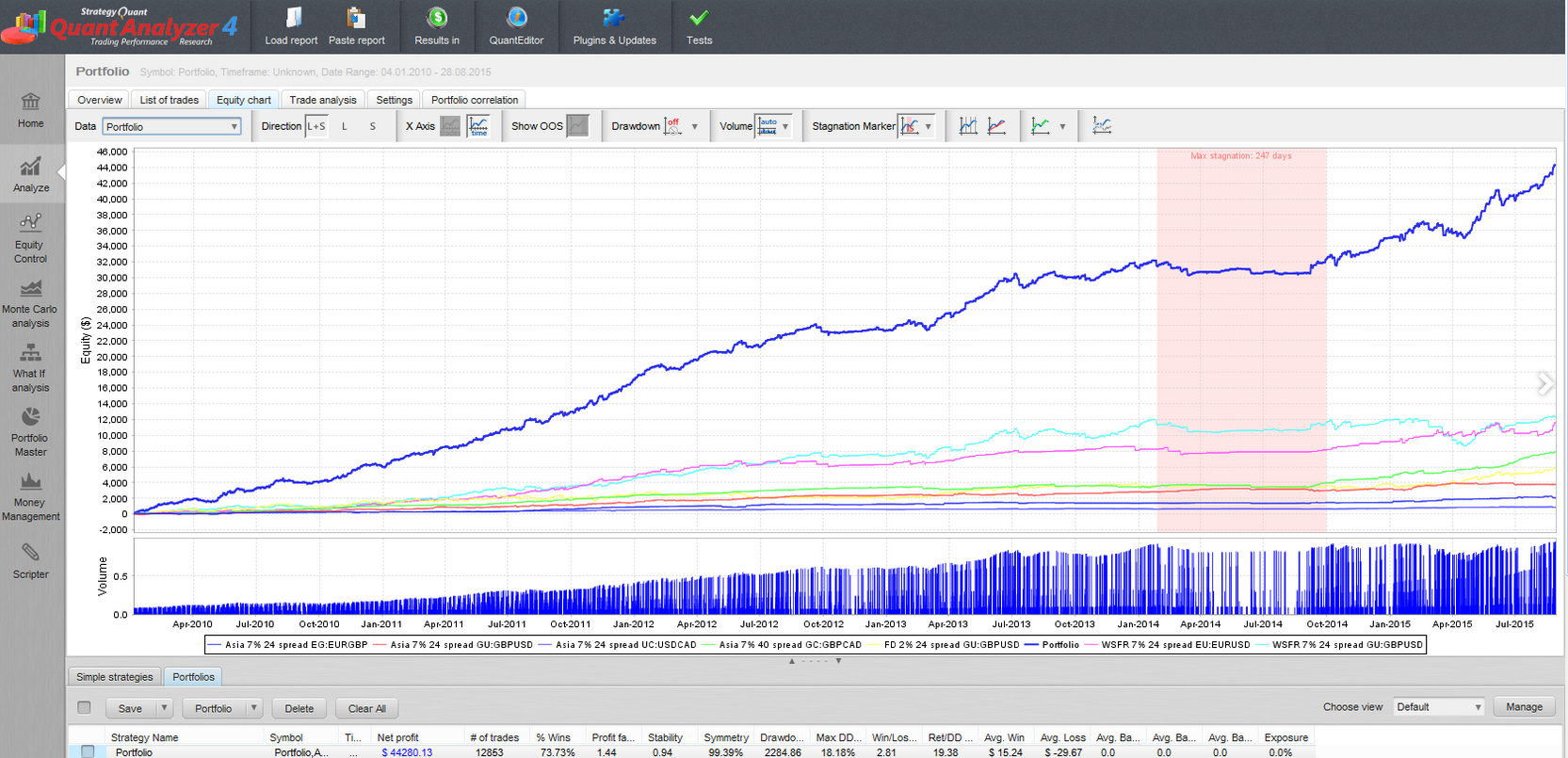
Task: Open the Choose view Default dropdown
Action: pyautogui.click(x=1439, y=707)
